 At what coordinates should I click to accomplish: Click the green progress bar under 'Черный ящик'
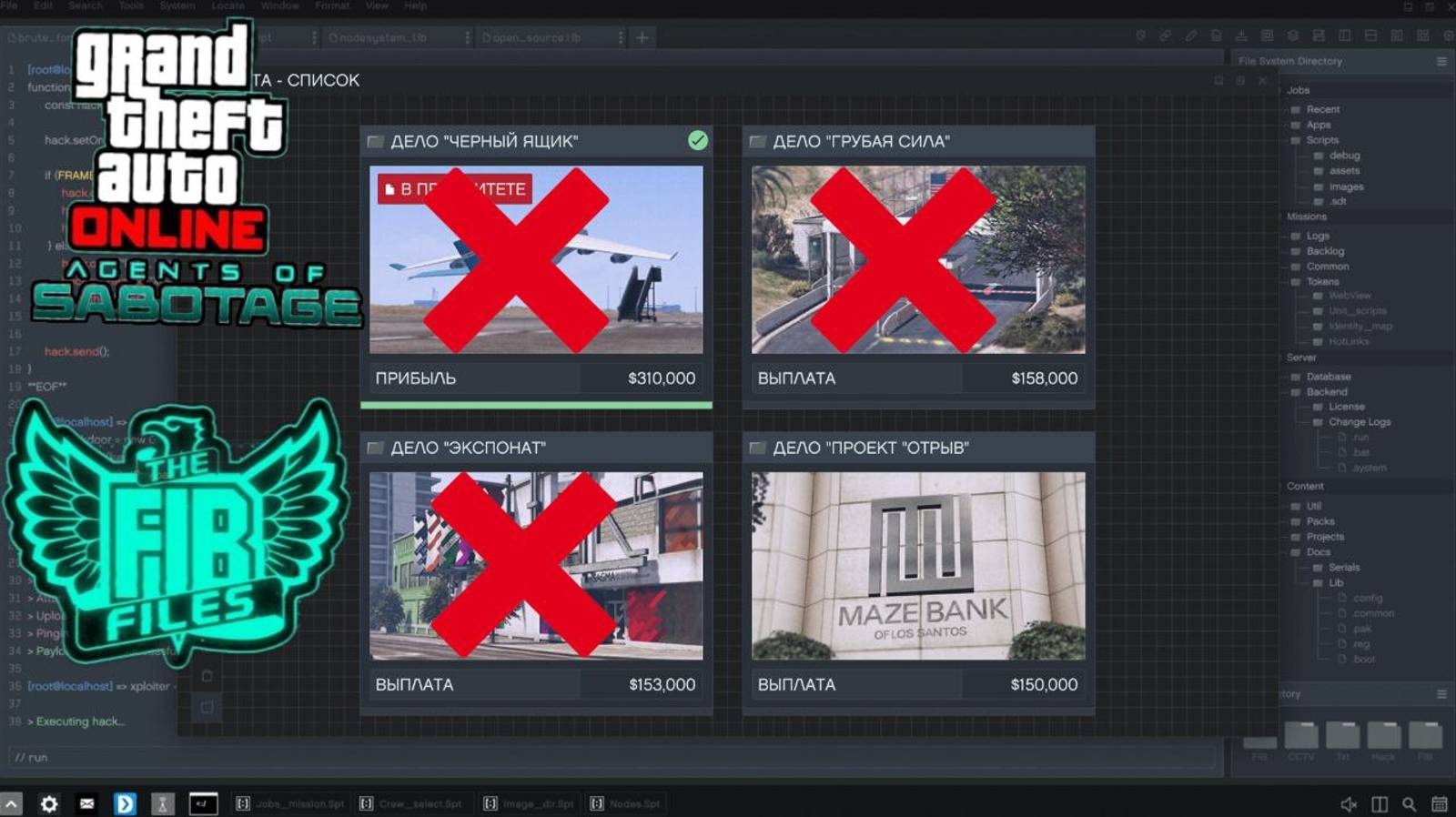click(536, 405)
